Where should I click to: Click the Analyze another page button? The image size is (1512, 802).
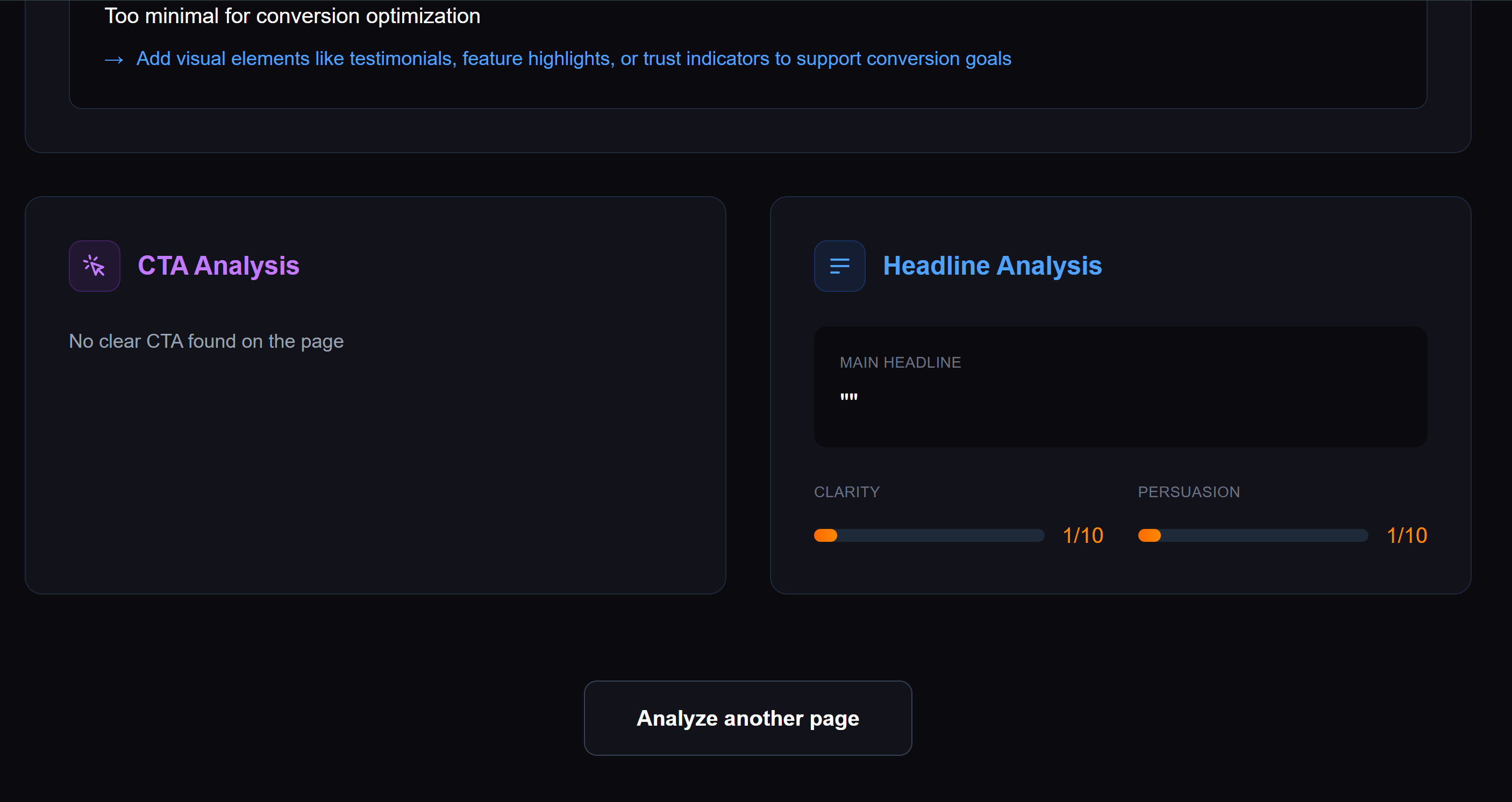point(748,718)
